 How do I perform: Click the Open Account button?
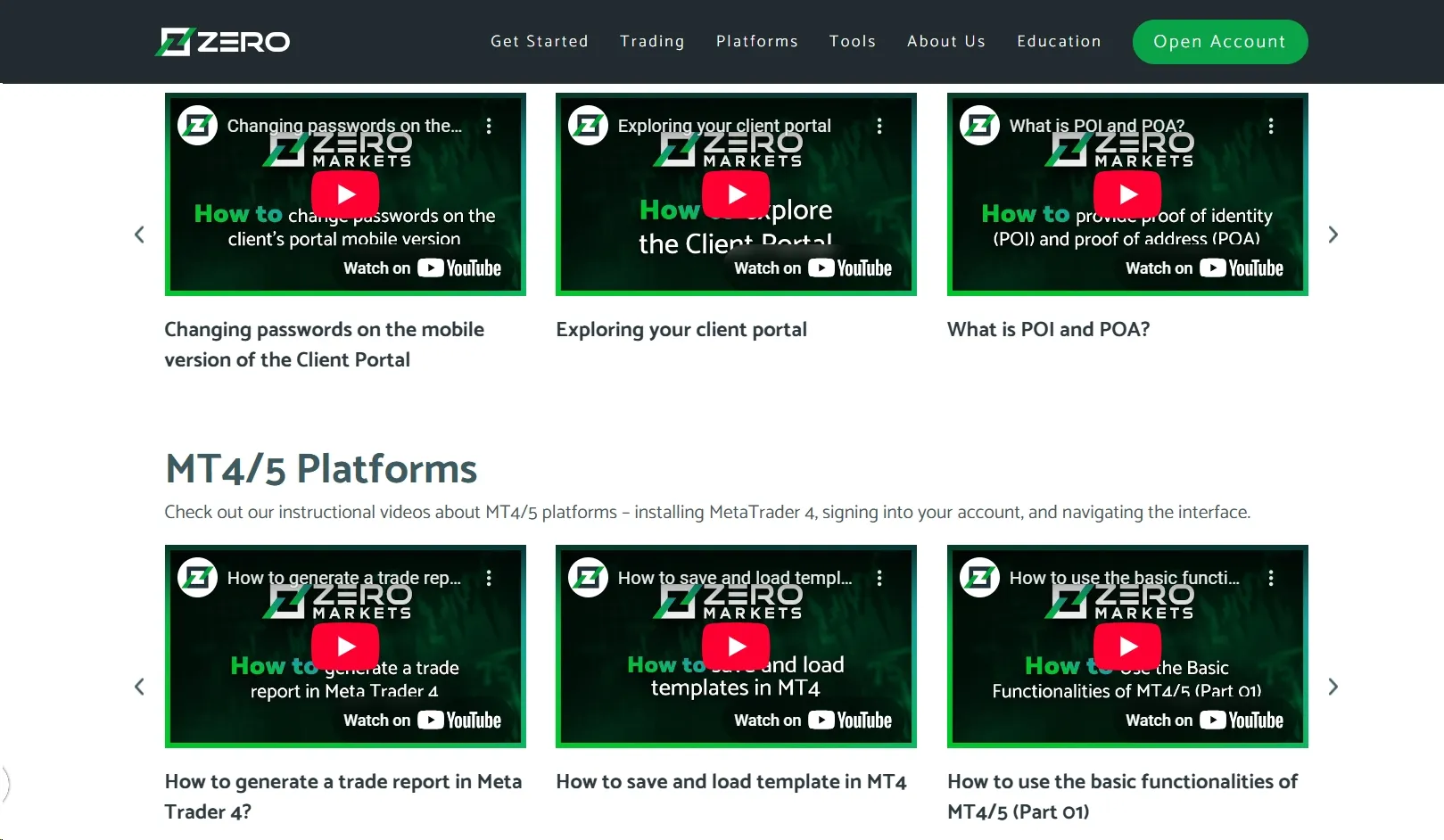1220,42
